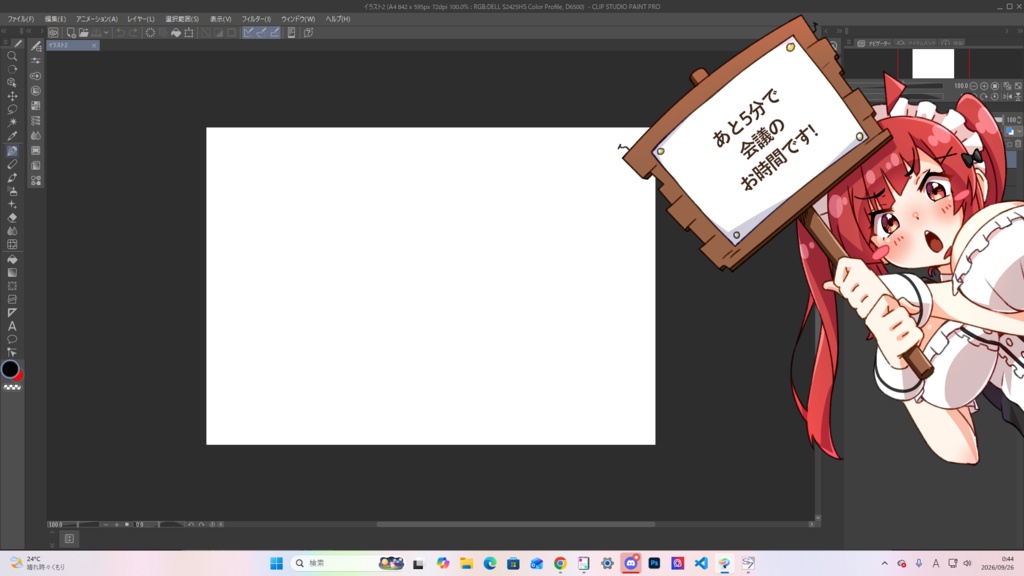Image resolution: width=1024 pixels, height=576 pixels.
Task: Toggle Snap to Grid
Action: pos(274,32)
